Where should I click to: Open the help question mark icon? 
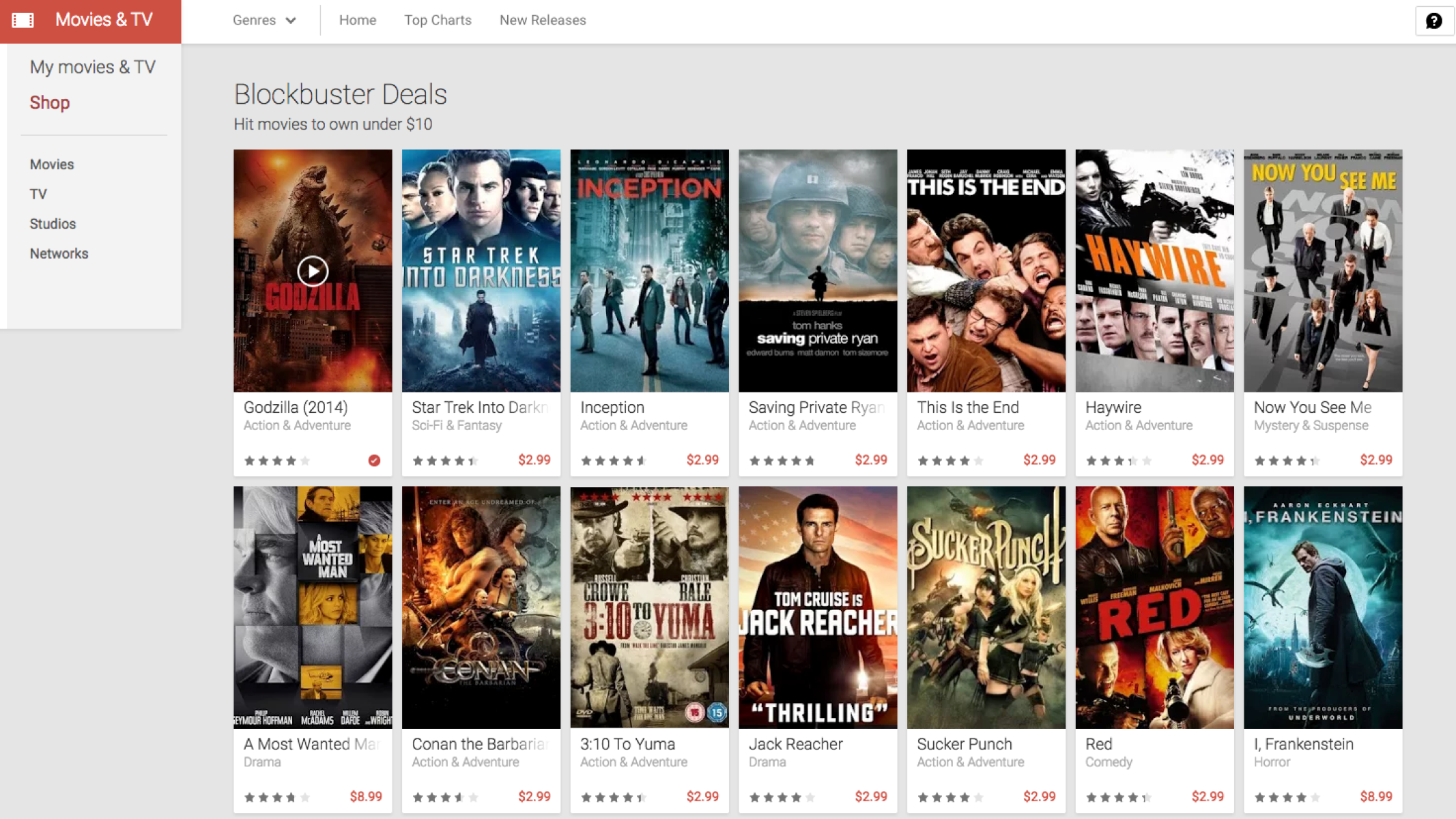click(1433, 20)
